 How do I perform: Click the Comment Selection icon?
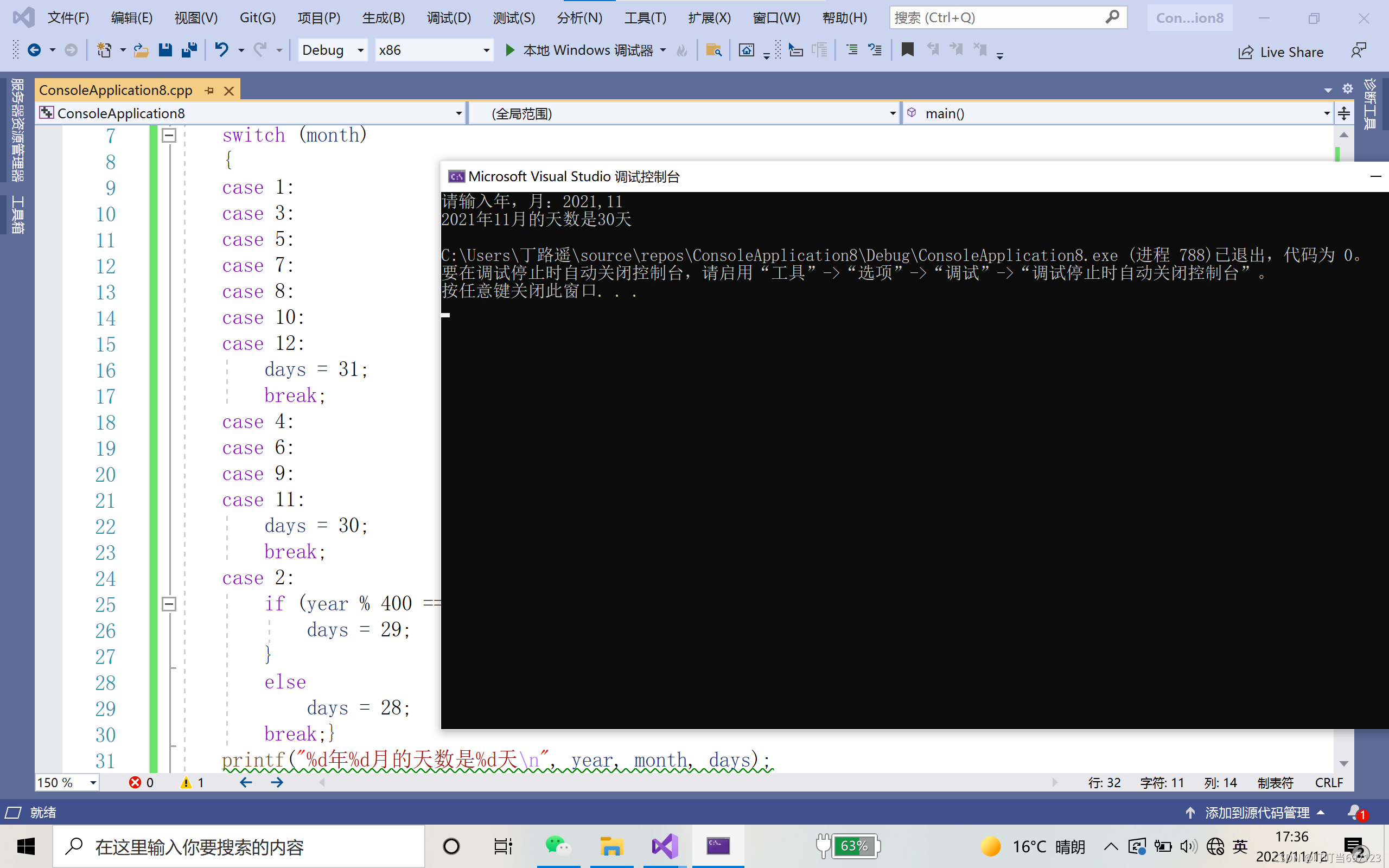[x=852, y=50]
